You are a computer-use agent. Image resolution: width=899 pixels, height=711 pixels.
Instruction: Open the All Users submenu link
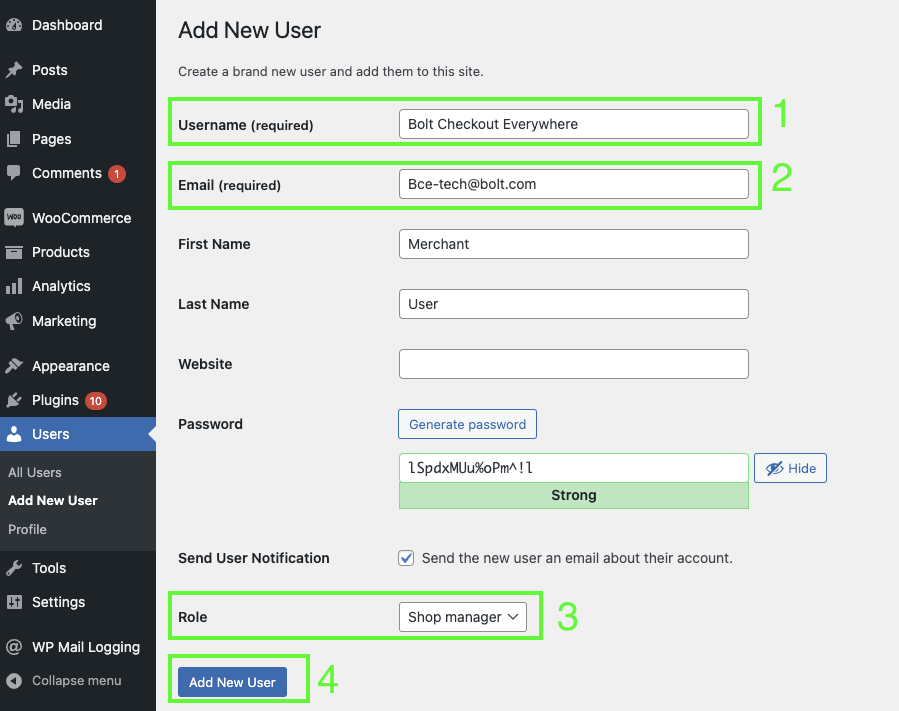35,472
